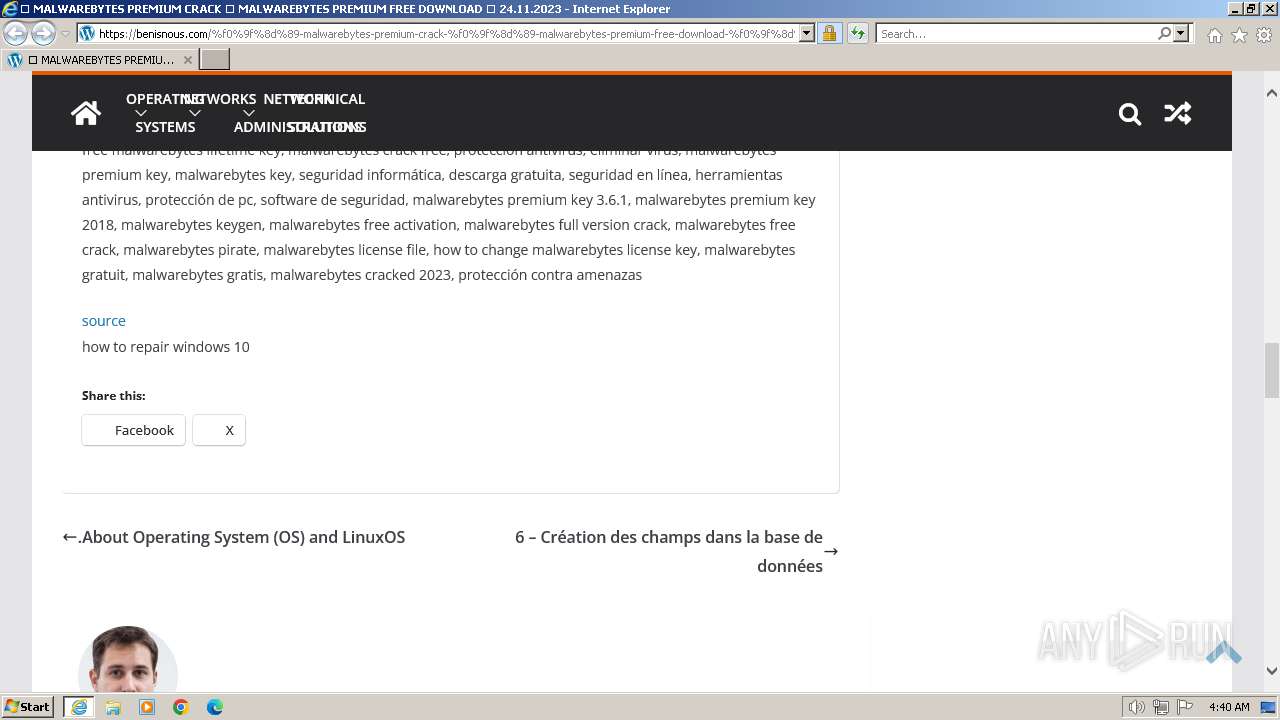Follow the source link
This screenshot has height=720, width=1280.
click(104, 320)
